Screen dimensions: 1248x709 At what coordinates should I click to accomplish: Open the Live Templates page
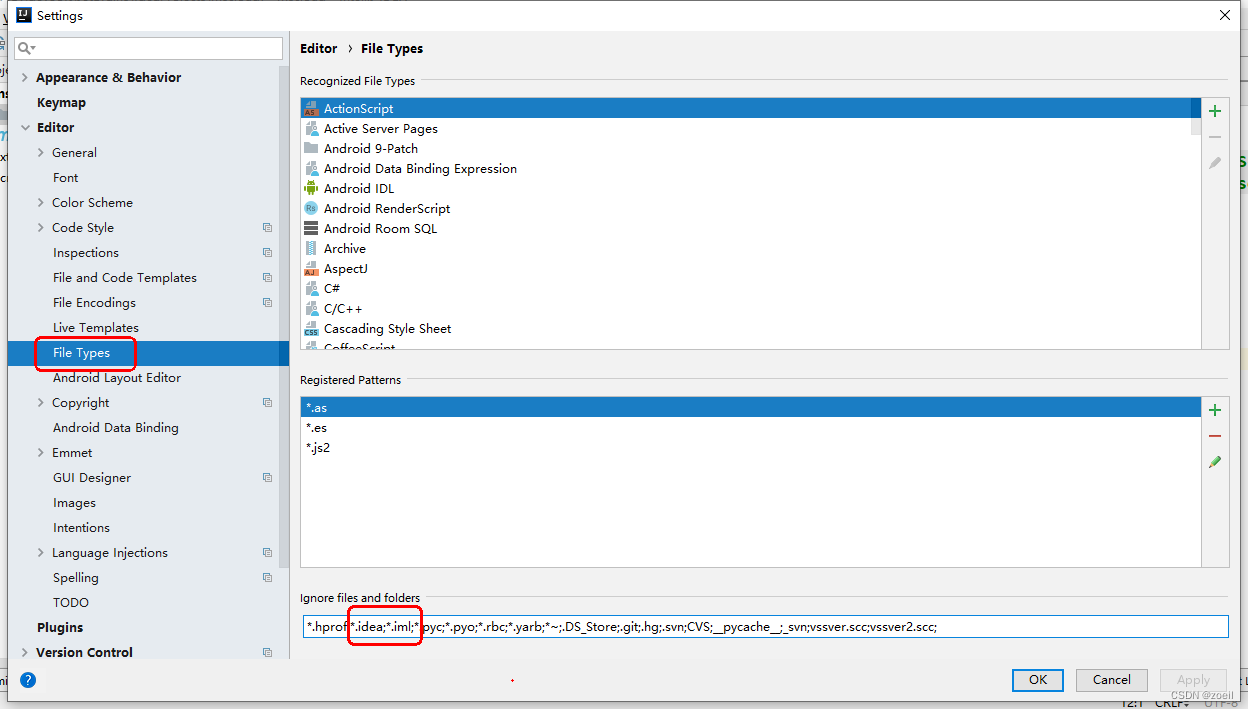[96, 327]
